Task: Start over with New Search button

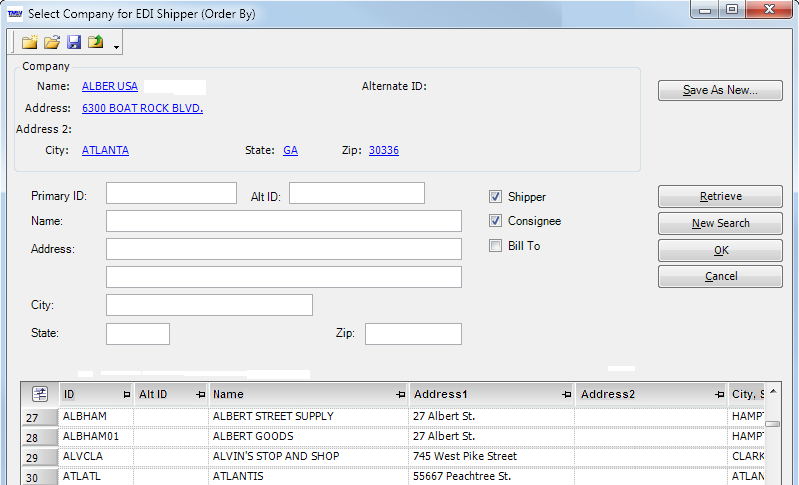Action: (x=720, y=223)
